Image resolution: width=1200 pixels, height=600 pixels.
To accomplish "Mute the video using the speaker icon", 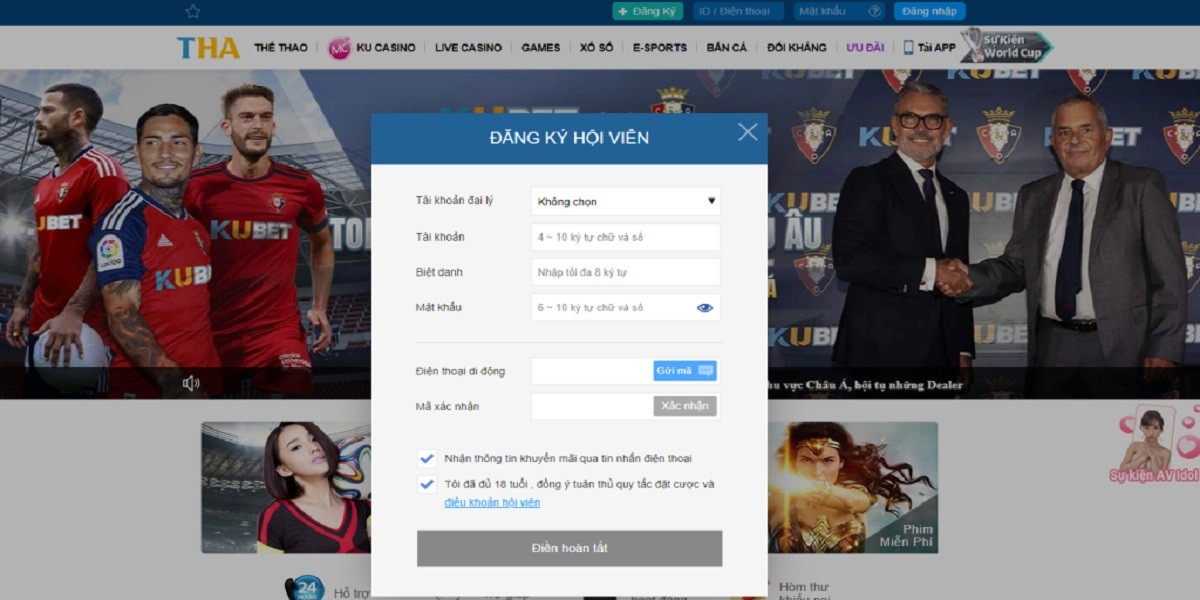I will pos(191,383).
